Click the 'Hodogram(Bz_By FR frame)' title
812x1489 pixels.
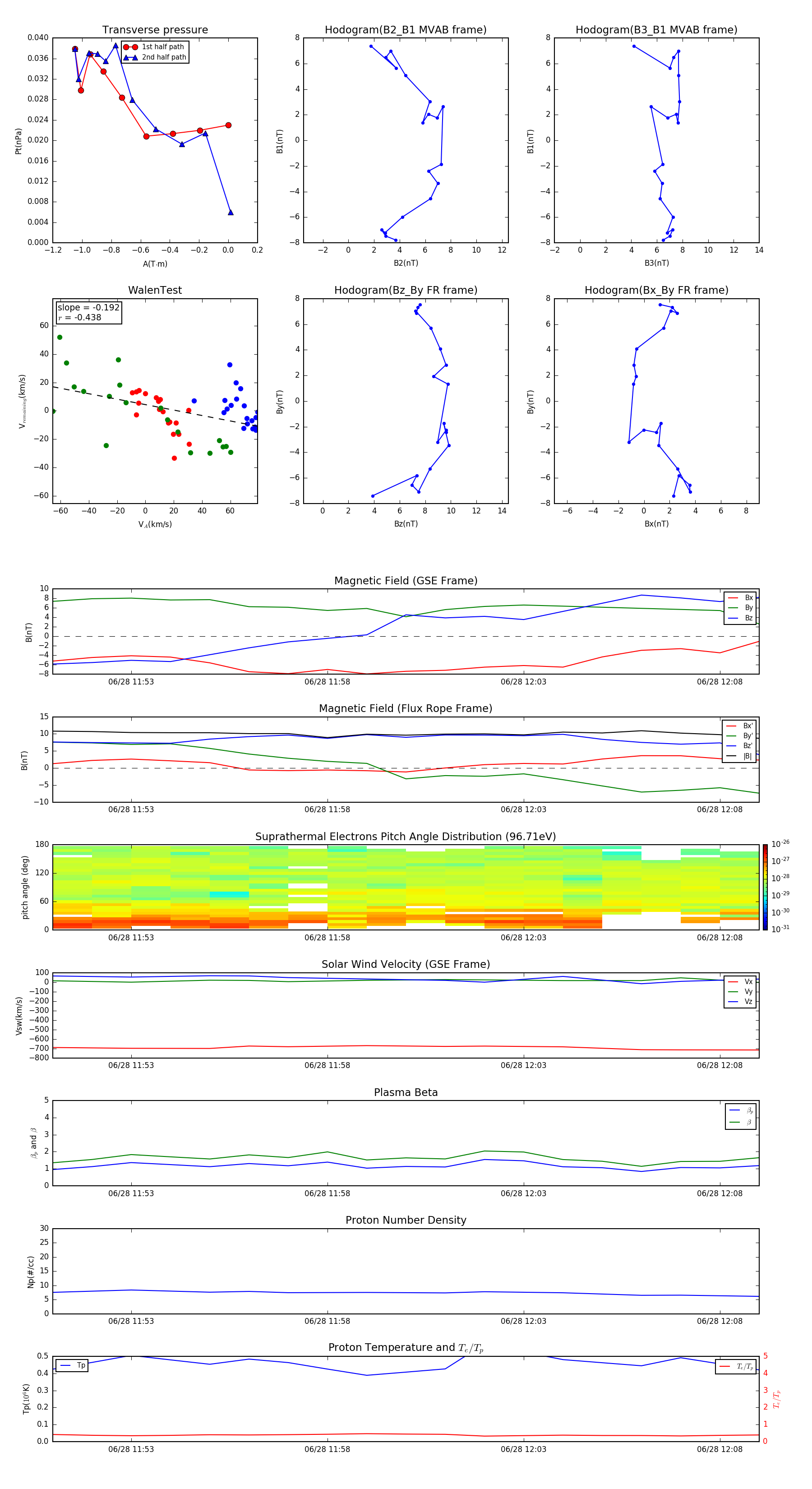[406, 290]
